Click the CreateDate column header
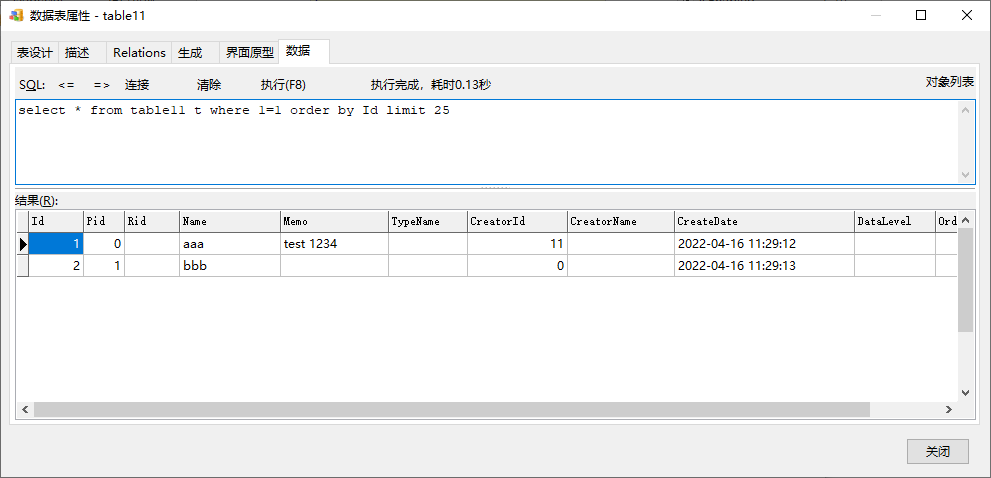Image resolution: width=991 pixels, height=478 pixels. tap(765, 221)
